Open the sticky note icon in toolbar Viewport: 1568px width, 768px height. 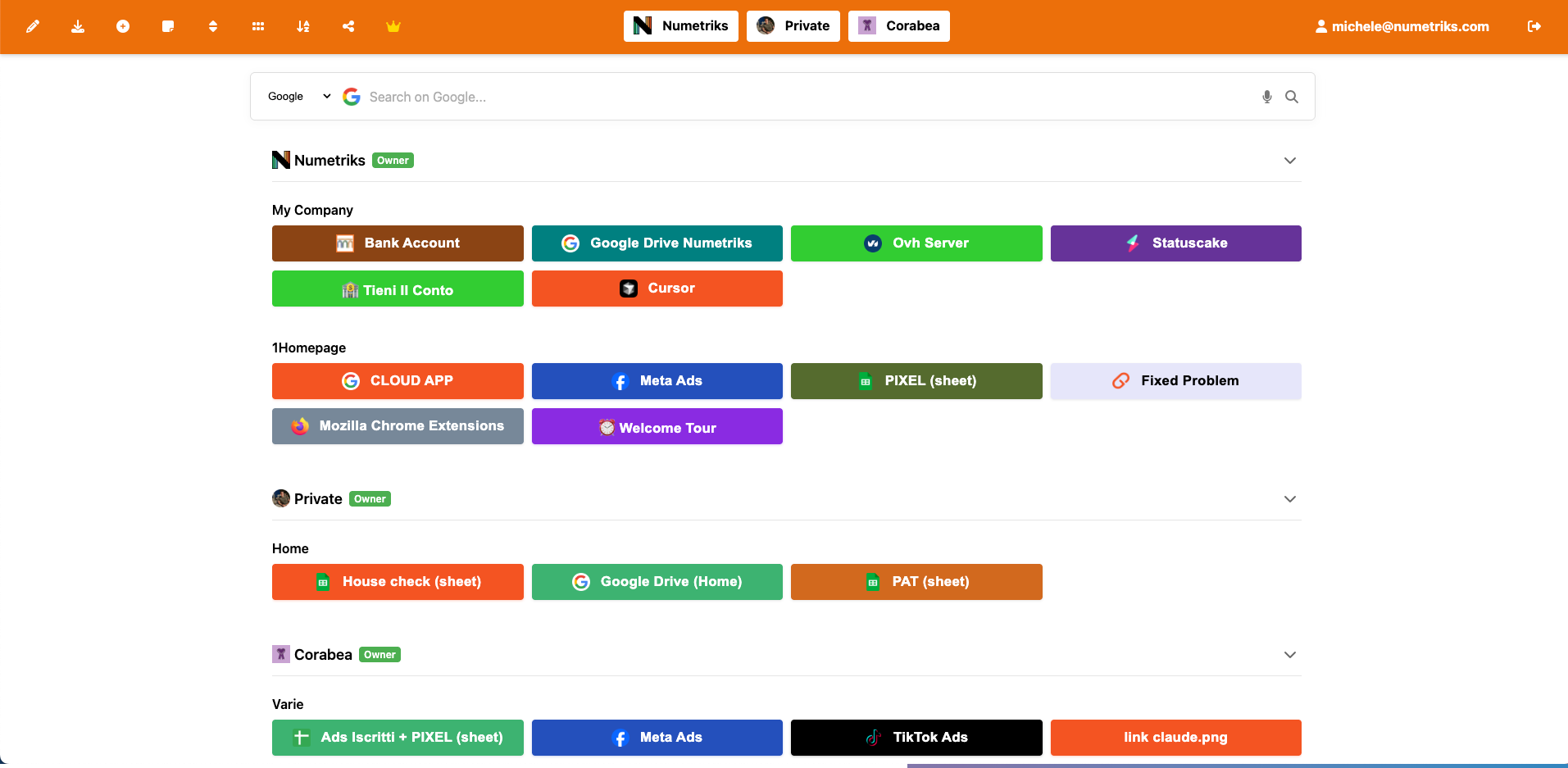[x=168, y=26]
